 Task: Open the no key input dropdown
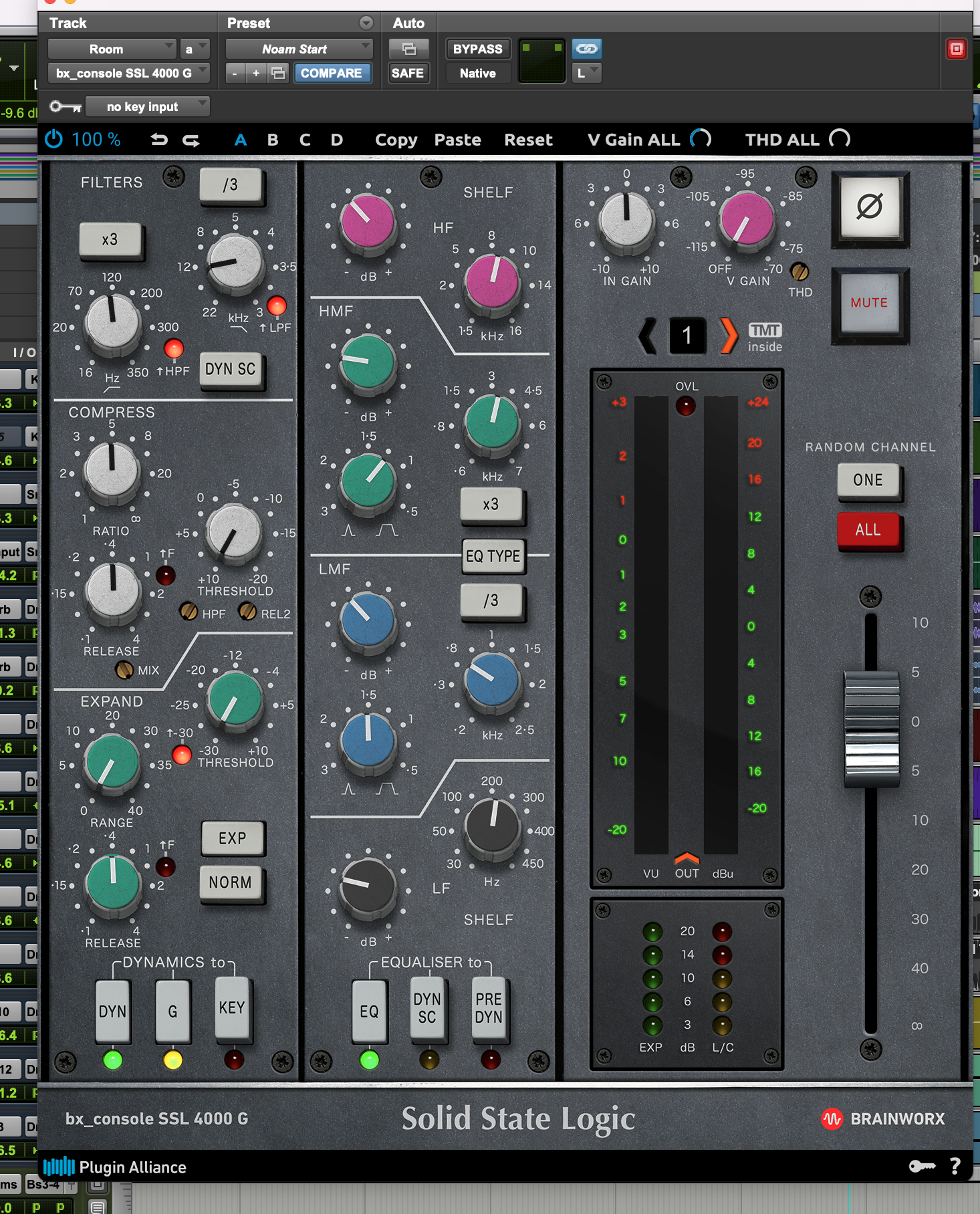click(148, 106)
